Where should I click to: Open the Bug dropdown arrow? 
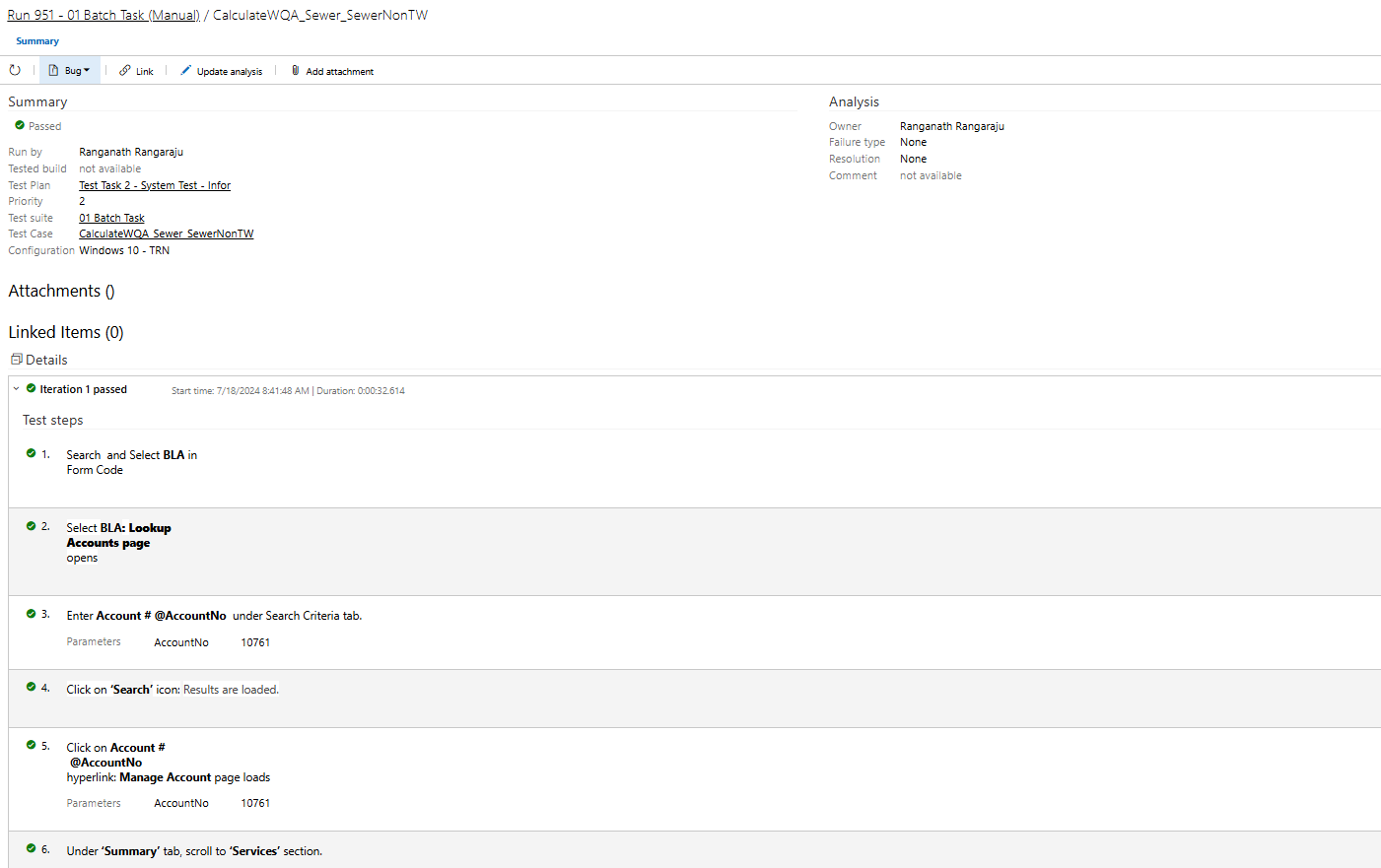point(87,70)
